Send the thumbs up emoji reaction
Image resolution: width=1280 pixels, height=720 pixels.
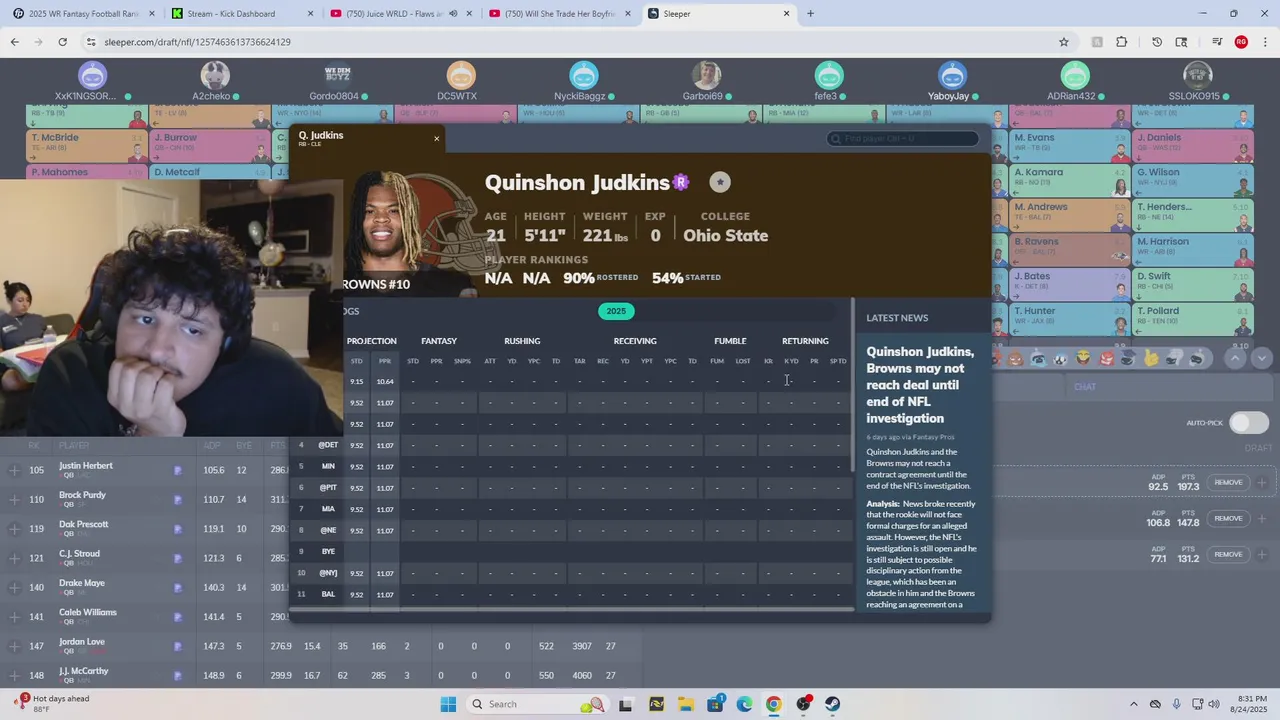click(1152, 358)
